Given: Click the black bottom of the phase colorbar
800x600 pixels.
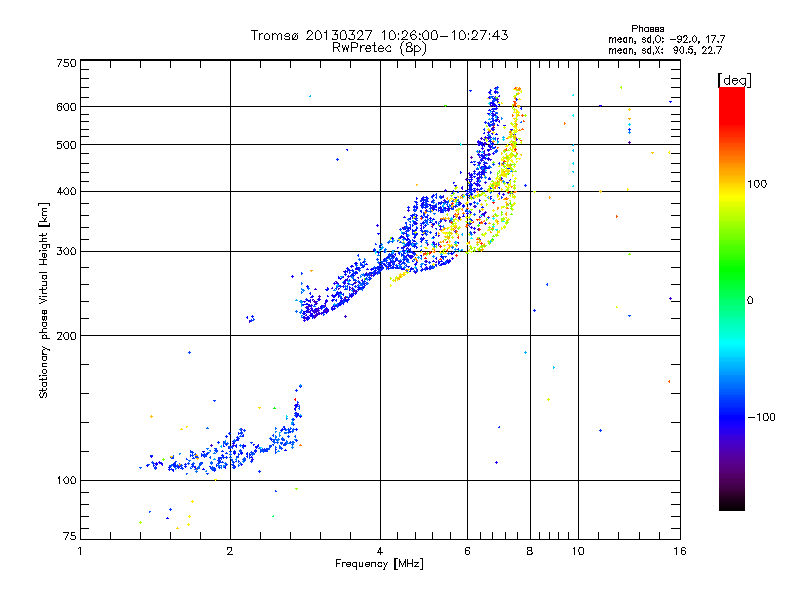Looking at the screenshot, I should pos(732,503).
